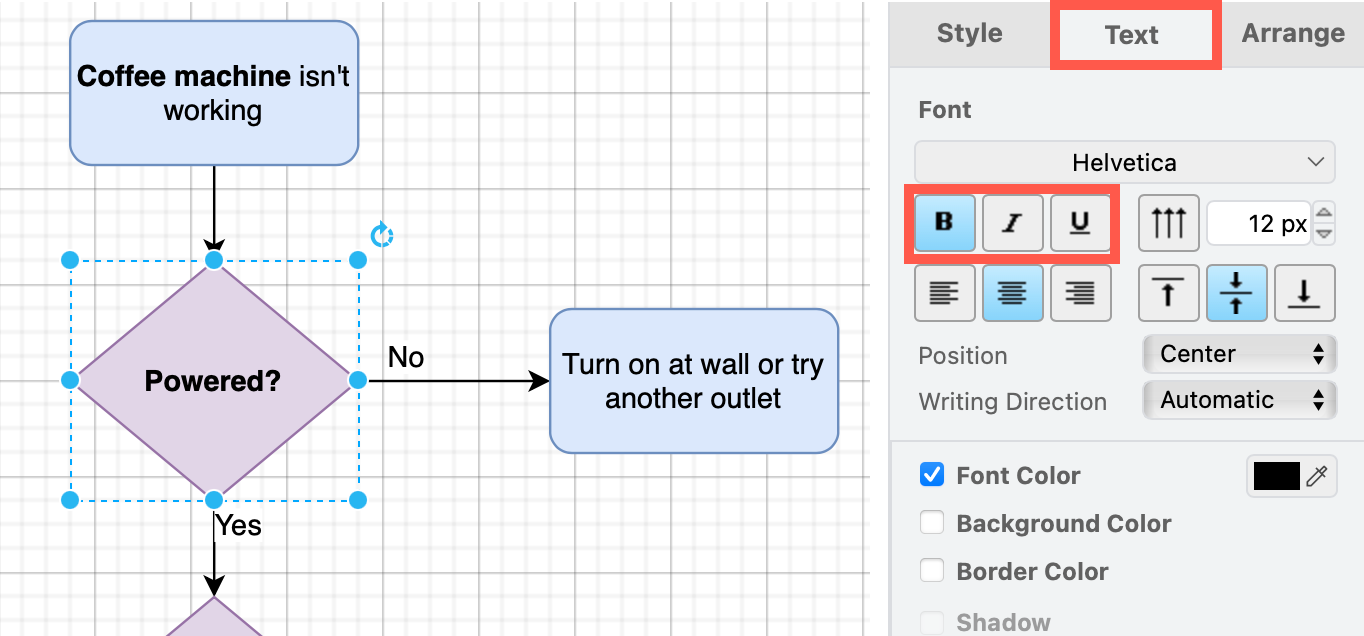Open the vertical text spacing options
This screenshot has height=636, width=1364.
click(1167, 222)
